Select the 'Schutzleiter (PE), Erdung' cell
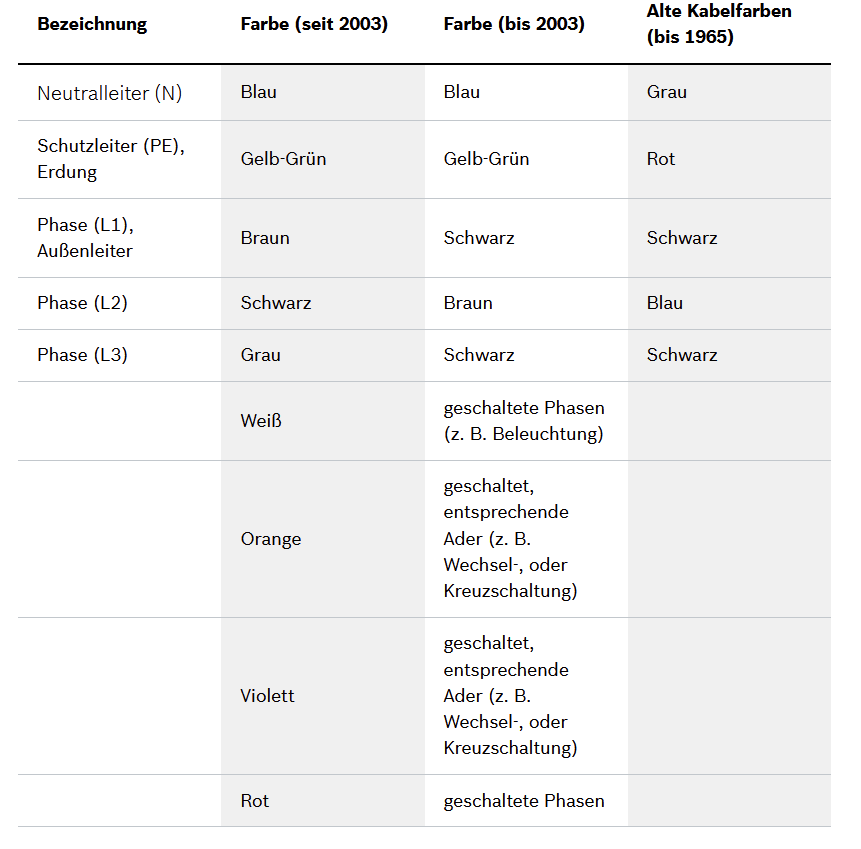The height and width of the screenshot is (849, 861). (112, 159)
